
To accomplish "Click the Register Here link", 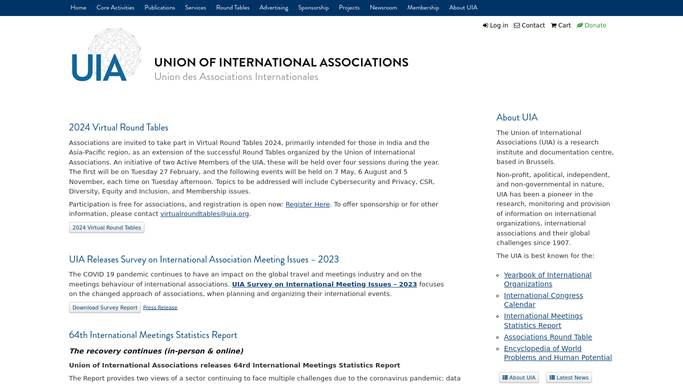I will point(308,204).
